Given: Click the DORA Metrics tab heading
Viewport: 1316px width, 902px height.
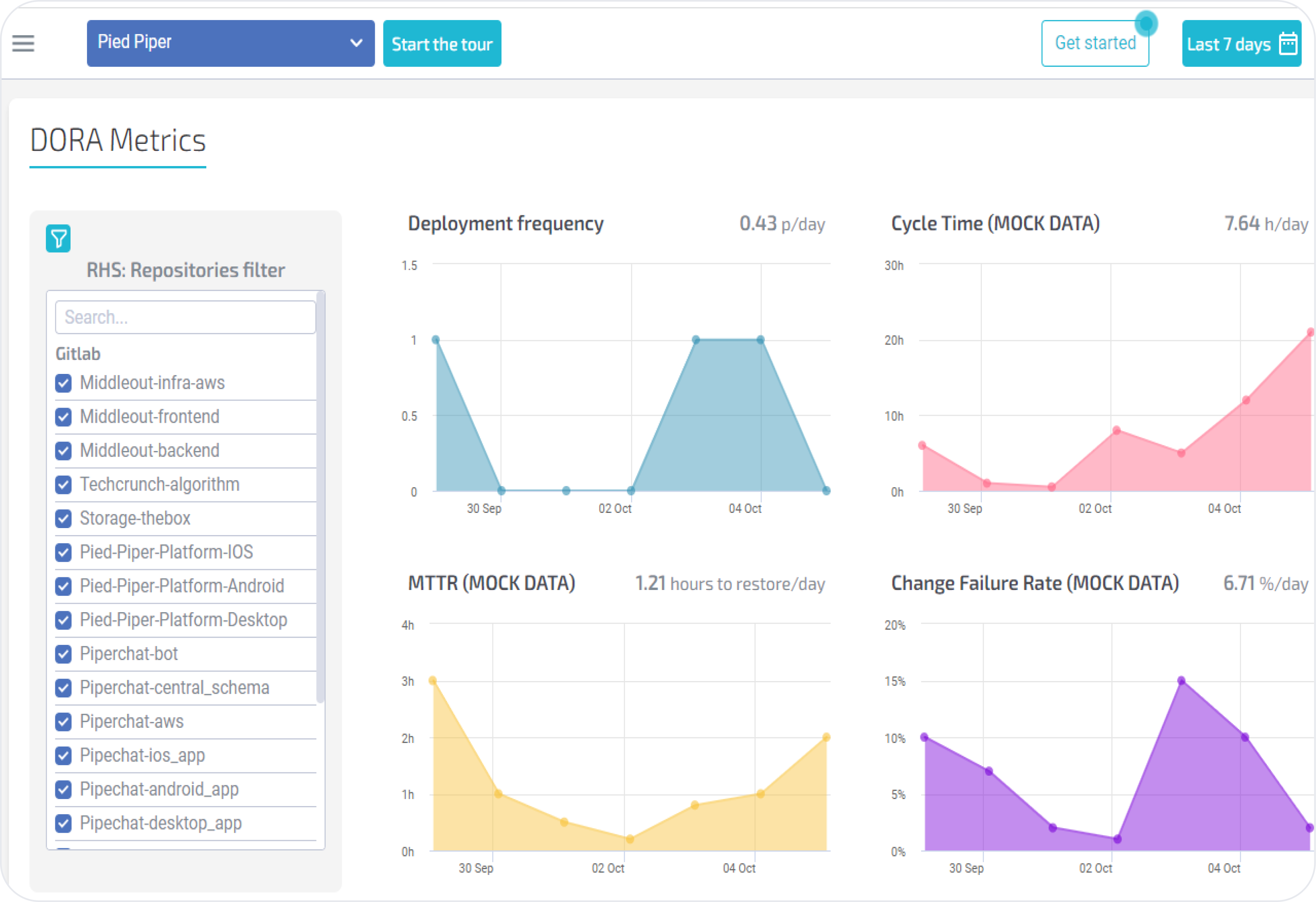Looking at the screenshot, I should tap(118, 141).
